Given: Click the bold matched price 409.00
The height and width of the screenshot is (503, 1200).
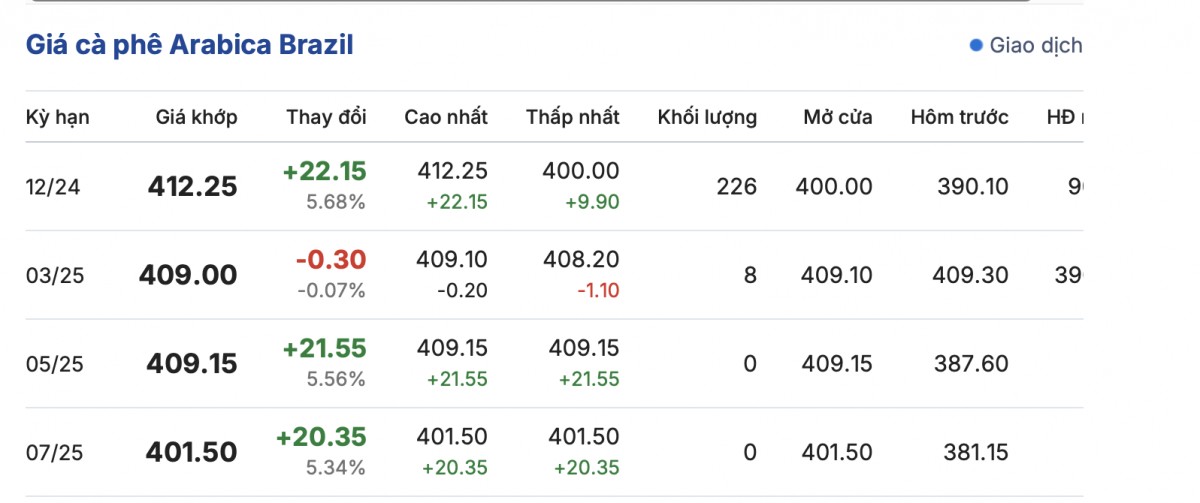Looking at the screenshot, I should point(188,275).
